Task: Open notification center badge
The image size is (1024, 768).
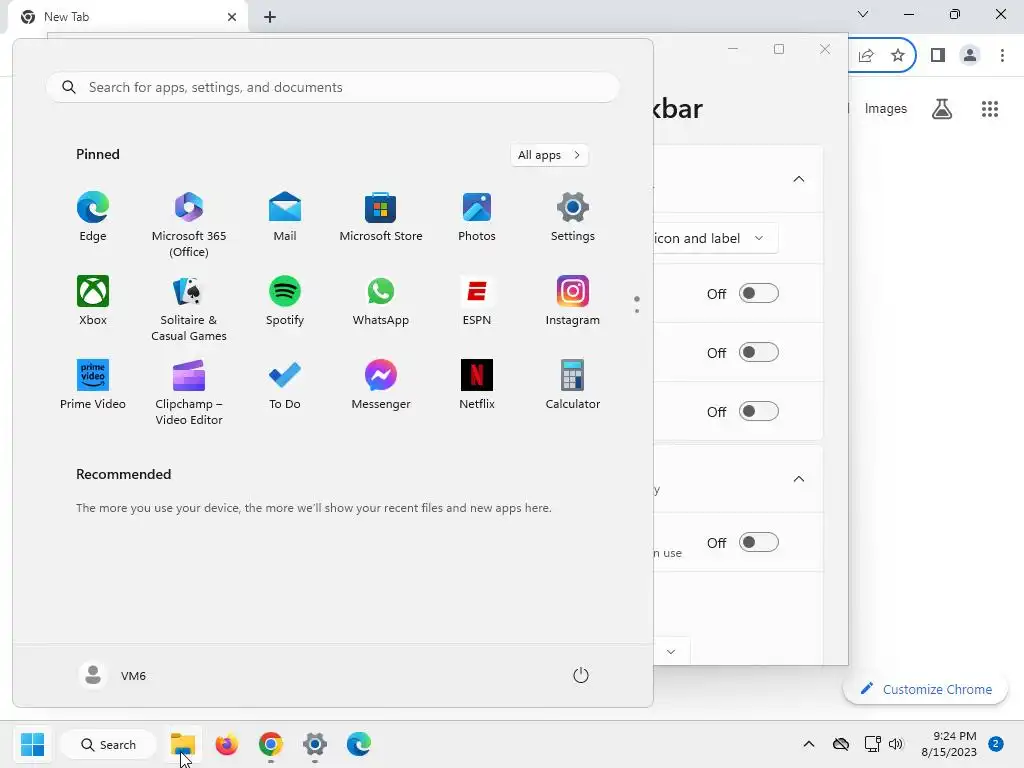Action: click(996, 744)
